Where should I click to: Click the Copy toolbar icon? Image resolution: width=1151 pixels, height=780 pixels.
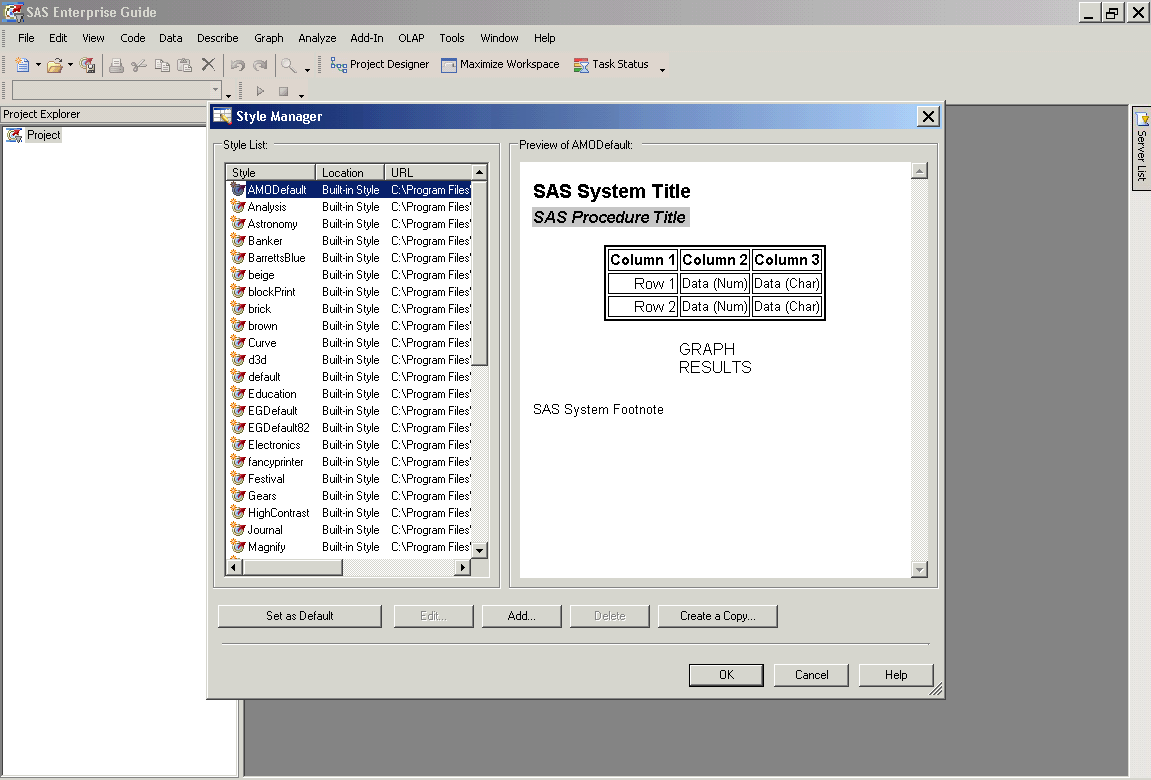tap(162, 65)
